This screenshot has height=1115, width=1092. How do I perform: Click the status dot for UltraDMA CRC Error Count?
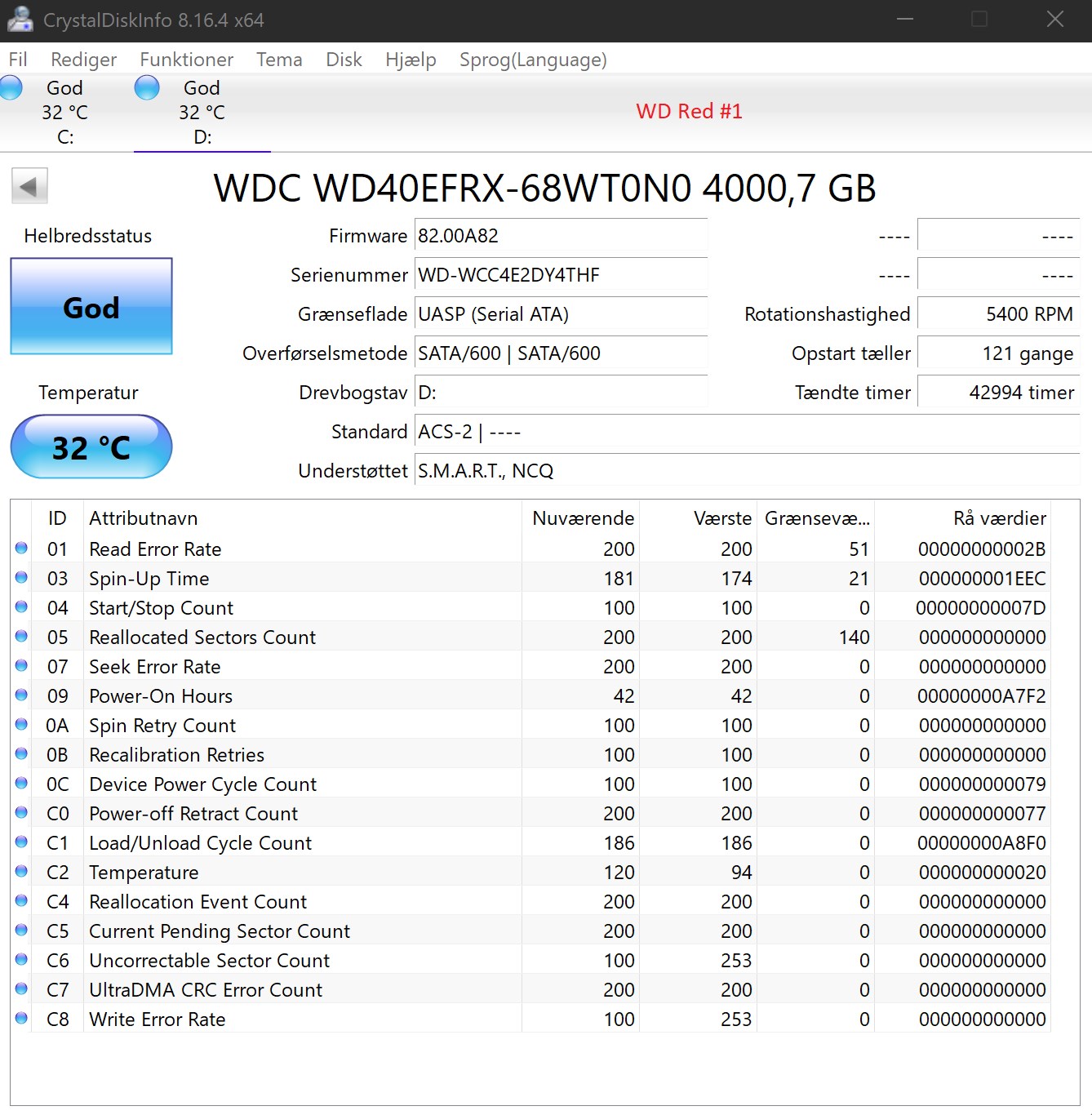point(21,989)
